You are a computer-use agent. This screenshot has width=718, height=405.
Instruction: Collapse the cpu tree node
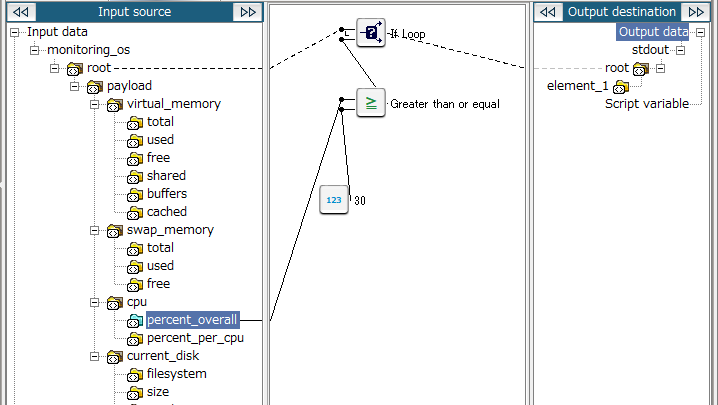click(x=95, y=302)
